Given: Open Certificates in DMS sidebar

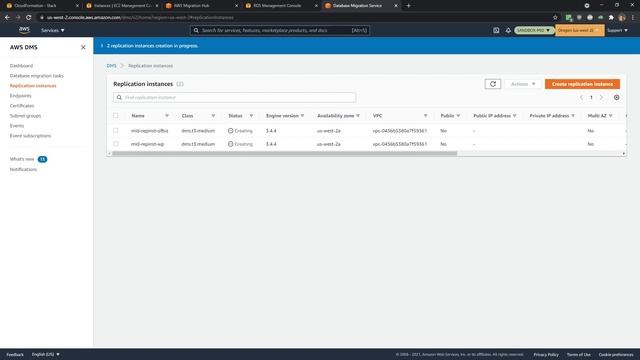Looking at the screenshot, I should click(22, 106).
